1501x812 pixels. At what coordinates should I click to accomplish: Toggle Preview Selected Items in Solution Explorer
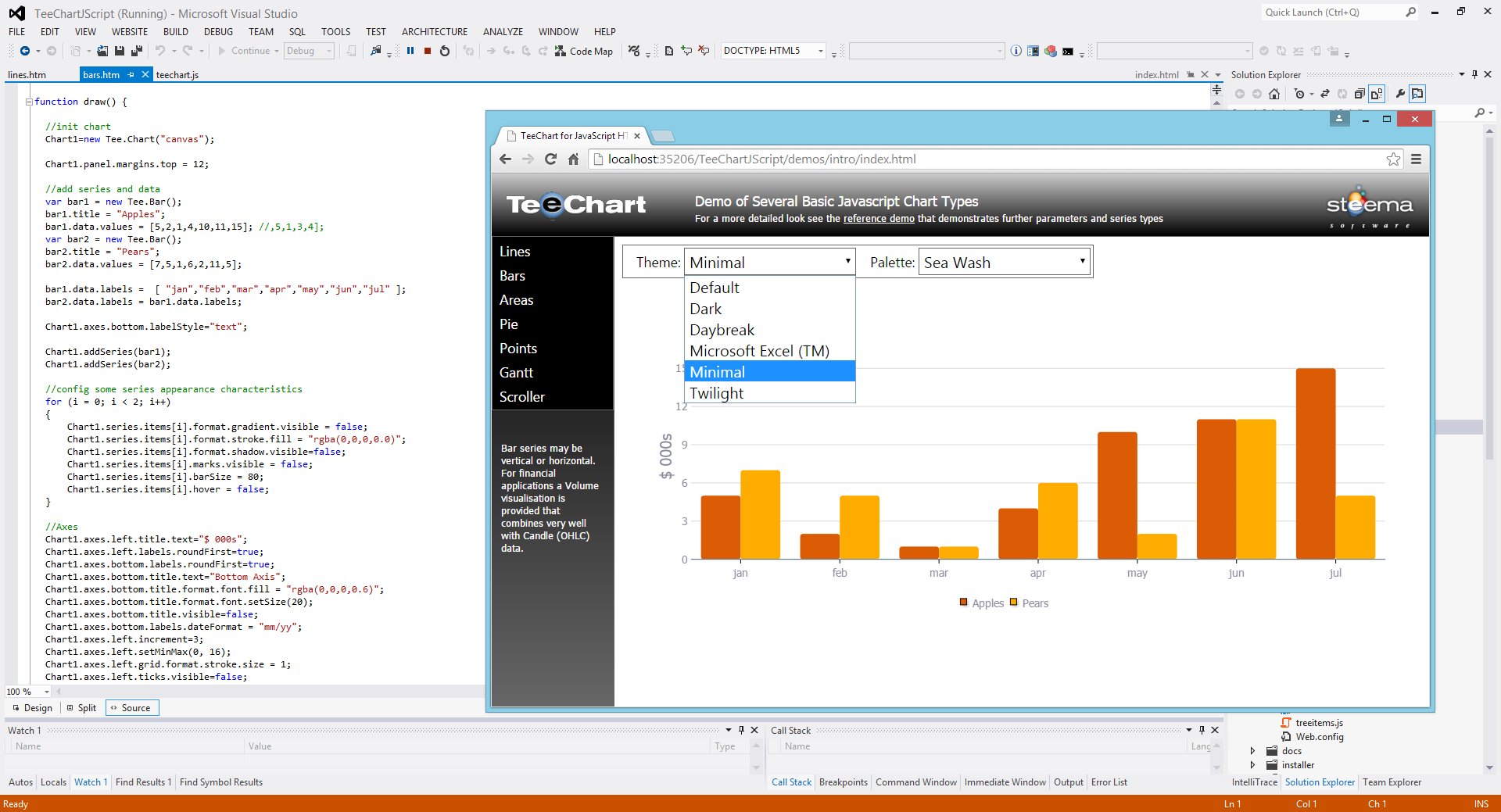pyautogui.click(x=1417, y=94)
